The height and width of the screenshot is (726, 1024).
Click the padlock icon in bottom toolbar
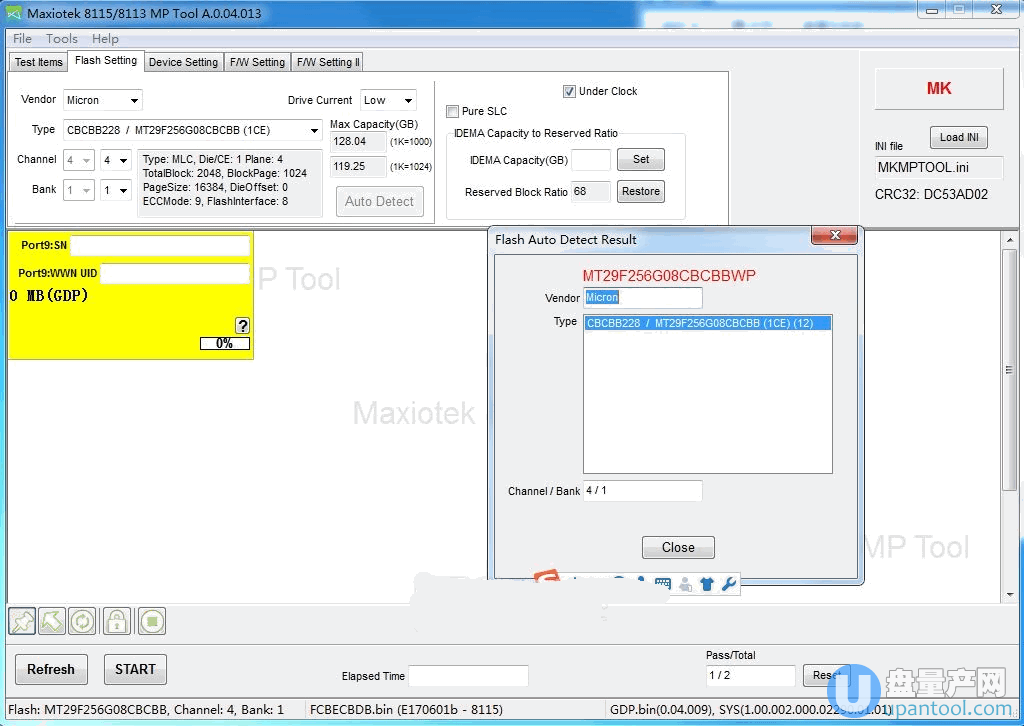click(x=116, y=621)
